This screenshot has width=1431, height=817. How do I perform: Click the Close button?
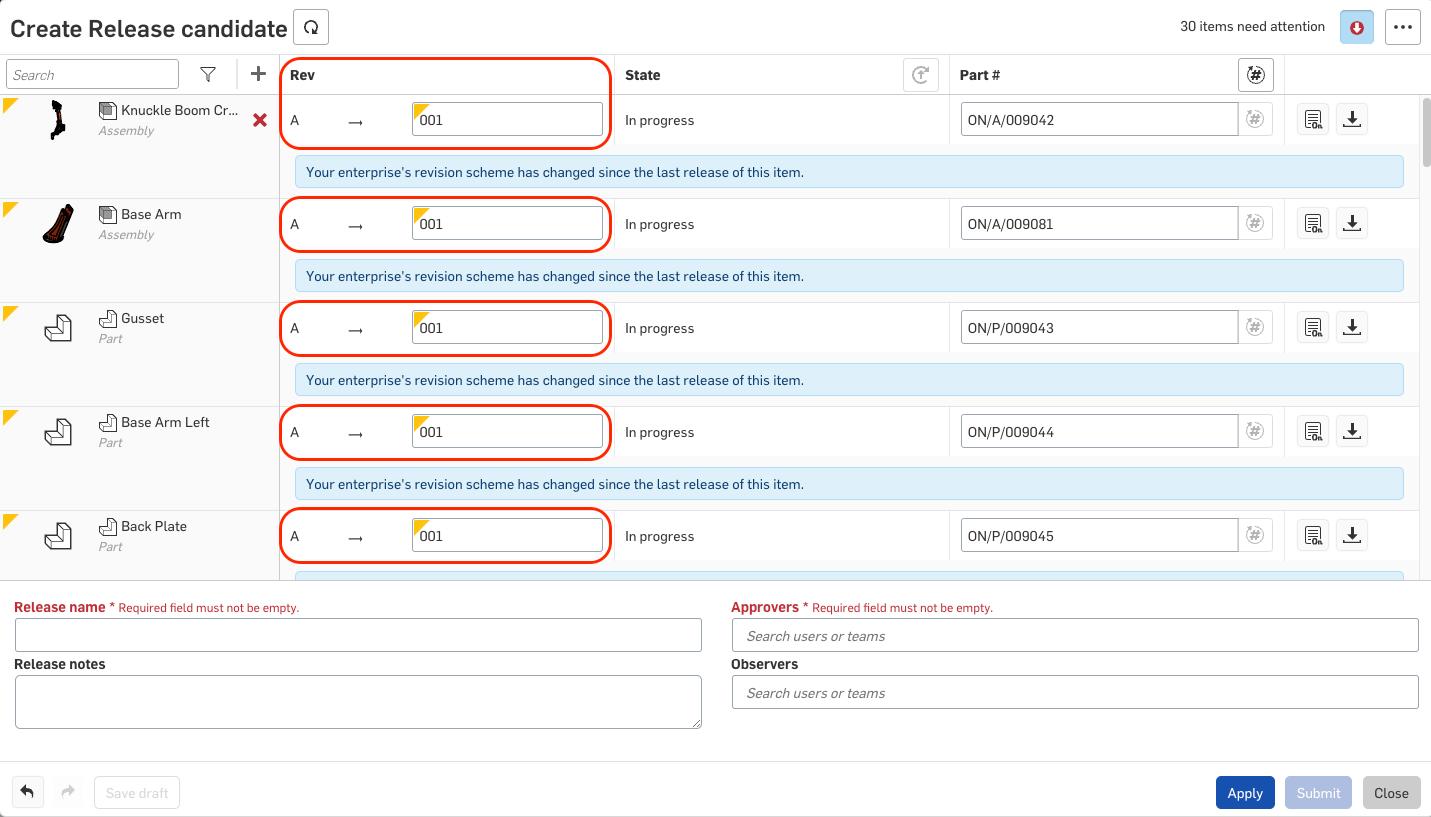pyautogui.click(x=1391, y=793)
